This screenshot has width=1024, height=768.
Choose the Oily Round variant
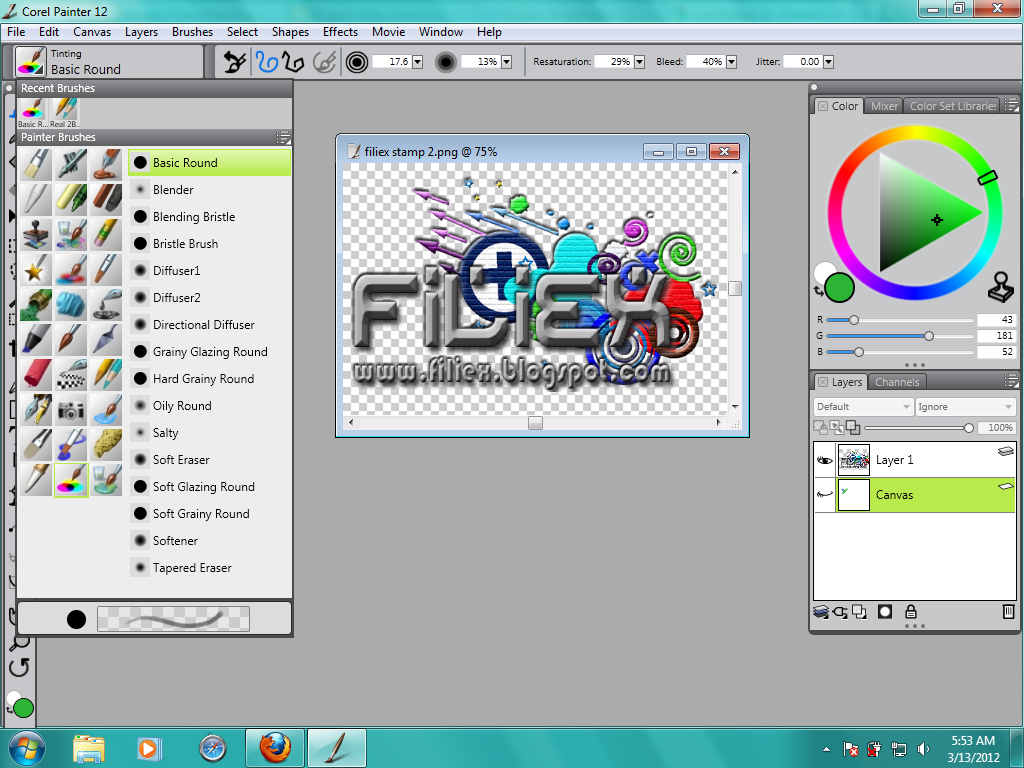pyautogui.click(x=210, y=406)
